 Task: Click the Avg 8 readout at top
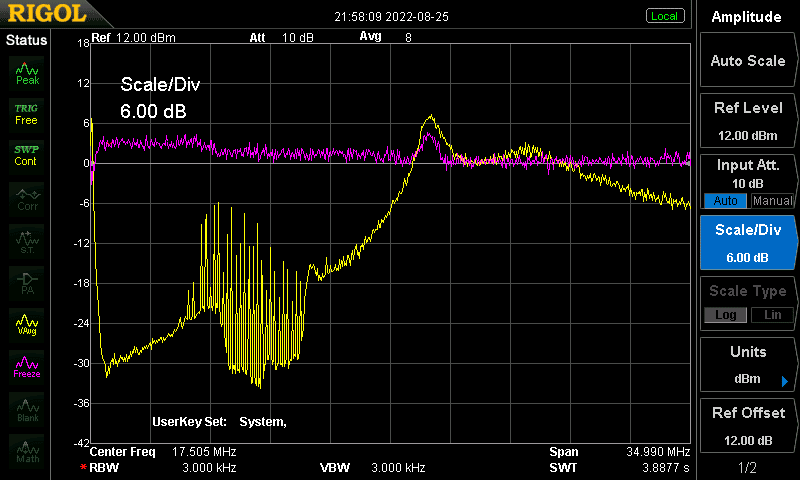pos(385,37)
